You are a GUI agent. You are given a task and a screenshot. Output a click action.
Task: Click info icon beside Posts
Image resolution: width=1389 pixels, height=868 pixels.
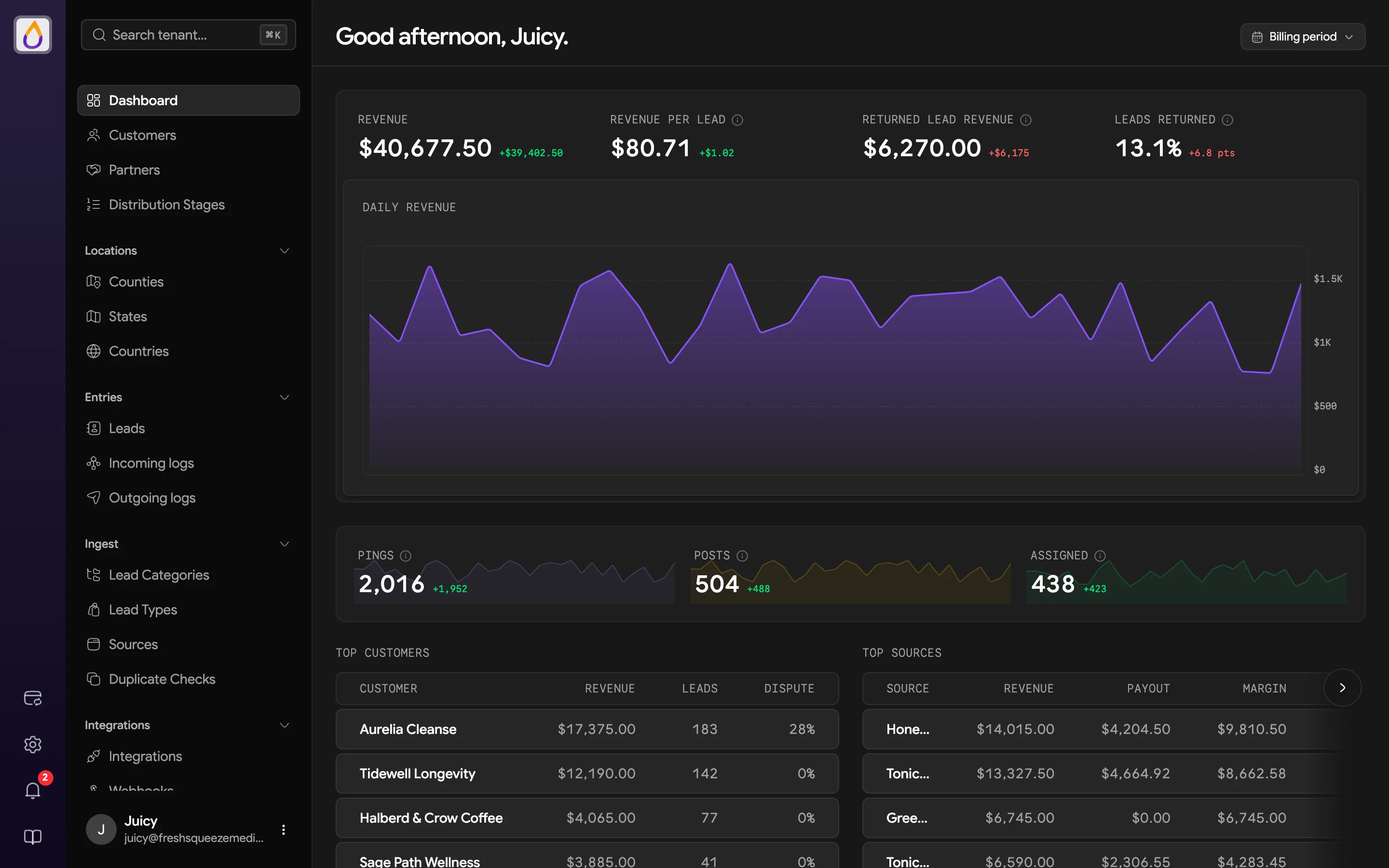(x=742, y=556)
